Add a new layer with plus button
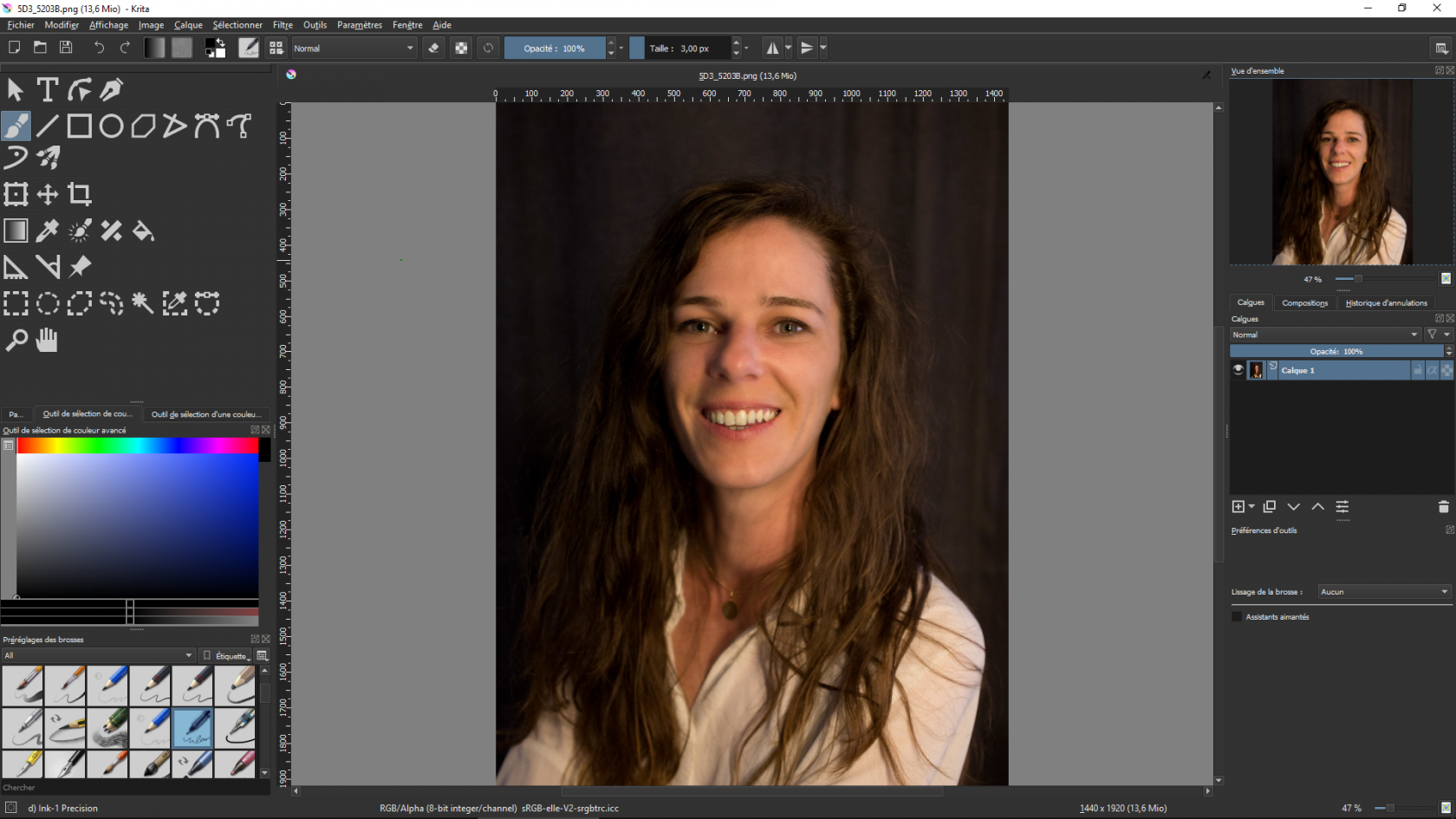 tap(1238, 507)
